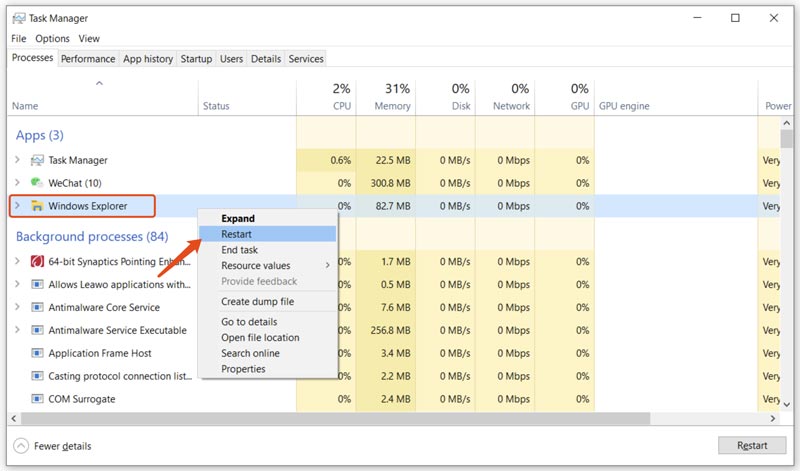Click the Windows Explorer folder icon

click(x=37, y=206)
